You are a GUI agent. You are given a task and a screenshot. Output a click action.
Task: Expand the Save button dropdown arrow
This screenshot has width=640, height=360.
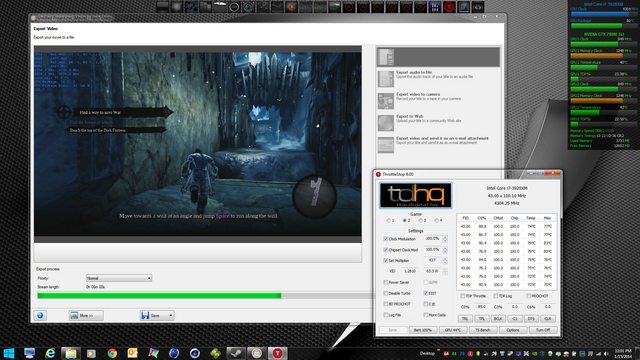click(171, 315)
